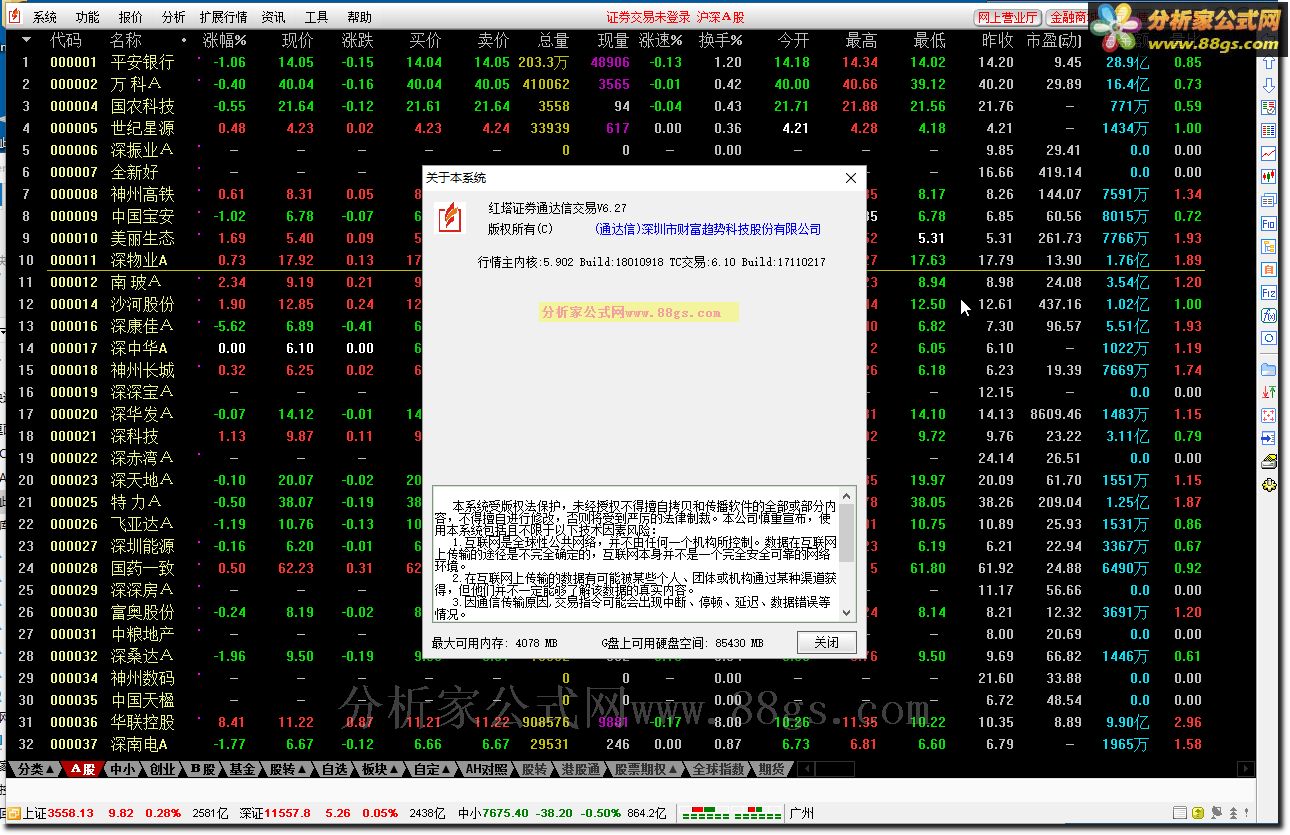Viewport: 1290px width, 835px height.
Task: Open the colored quote list icon in sidebar
Action: coord(1269,131)
